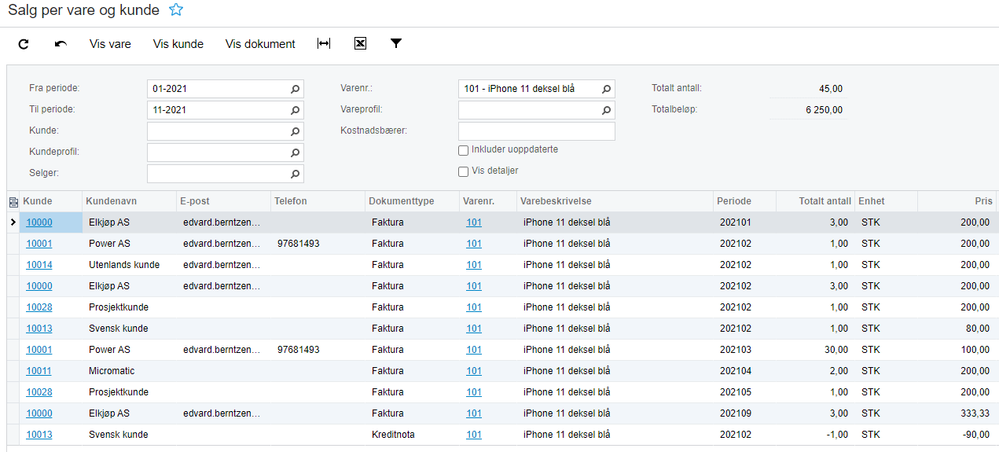Select the Micromatic customer name cell
The height and width of the screenshot is (452, 999).
(129, 370)
